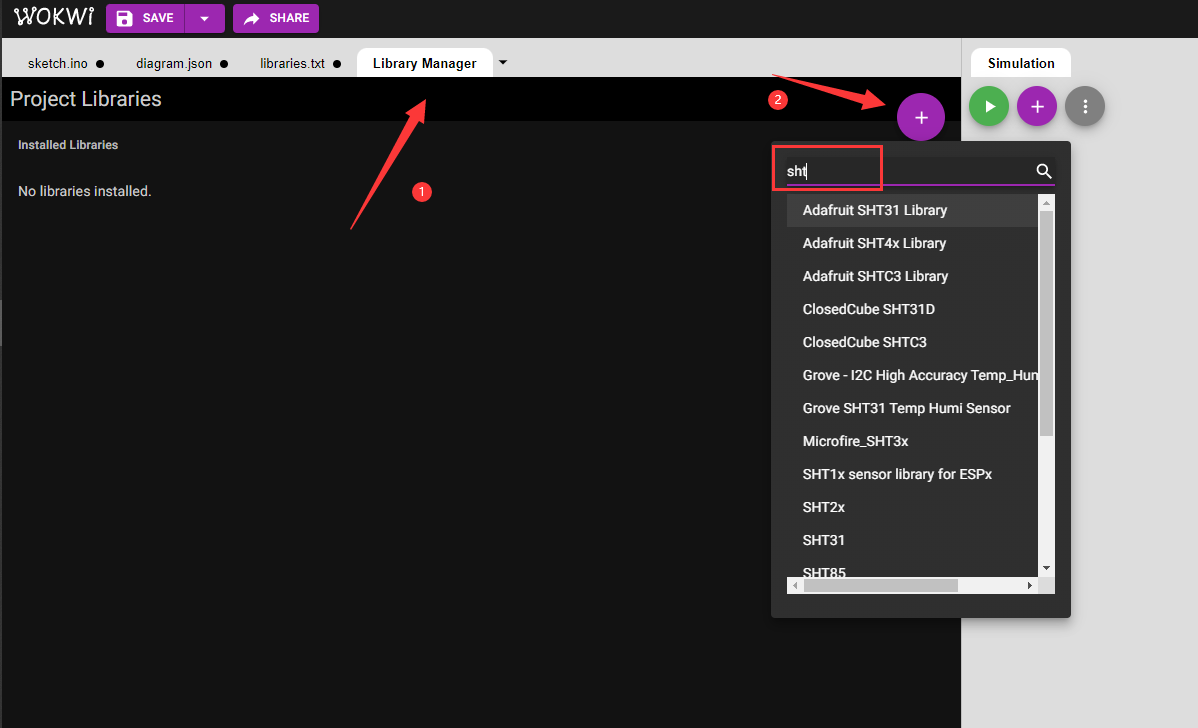Select Grove - I2C High Accuracy Temp_Hum entry

click(x=912, y=375)
